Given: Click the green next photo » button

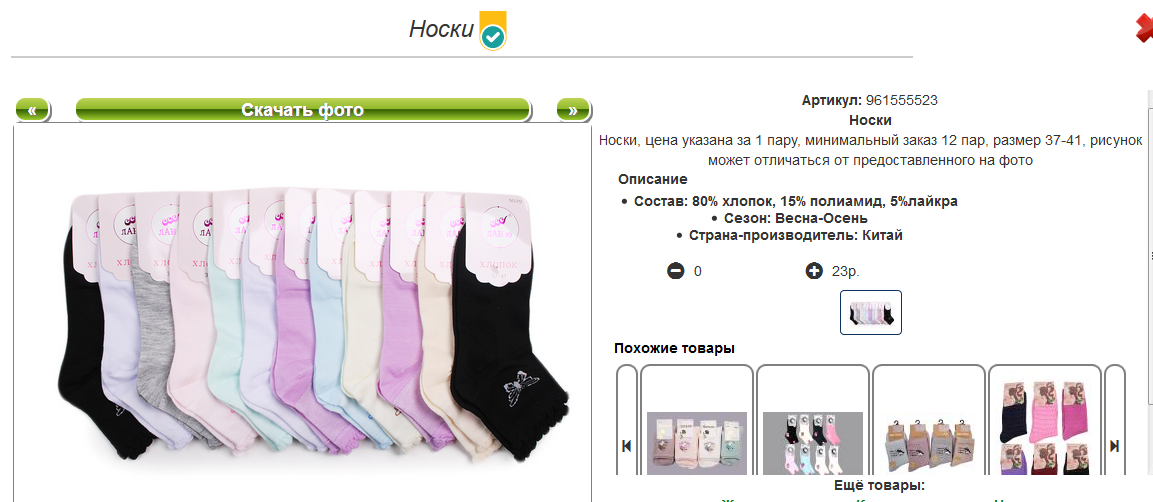Looking at the screenshot, I should (x=573, y=110).
